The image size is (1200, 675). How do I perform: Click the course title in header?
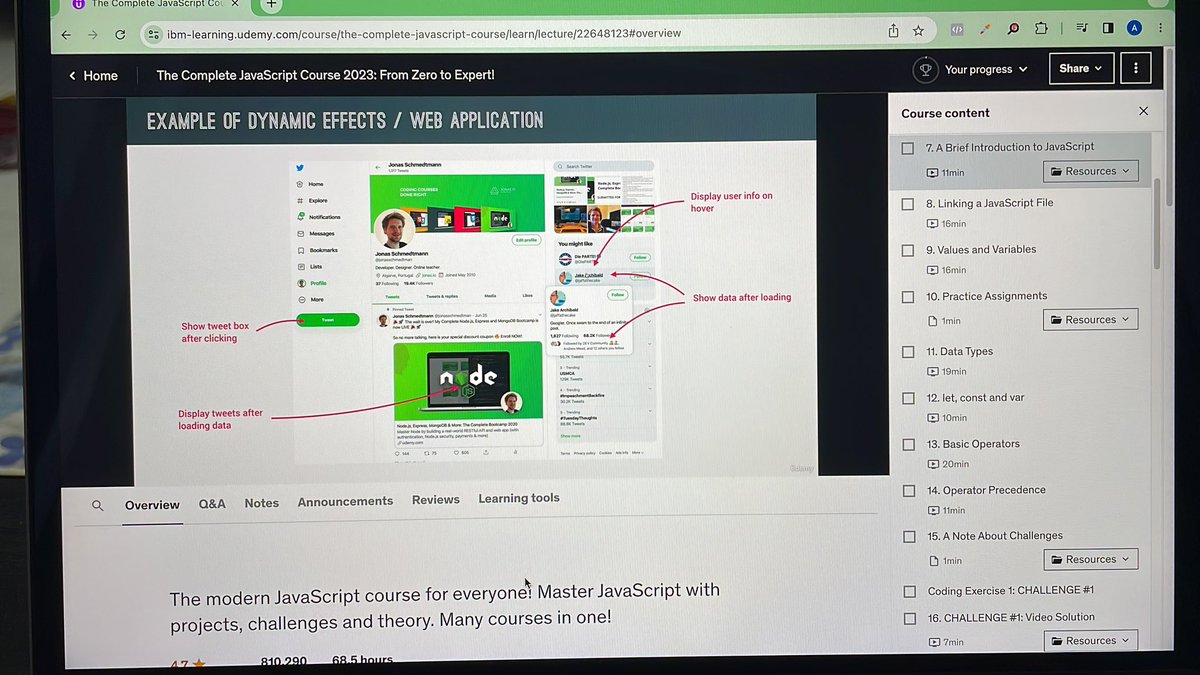tap(325, 75)
